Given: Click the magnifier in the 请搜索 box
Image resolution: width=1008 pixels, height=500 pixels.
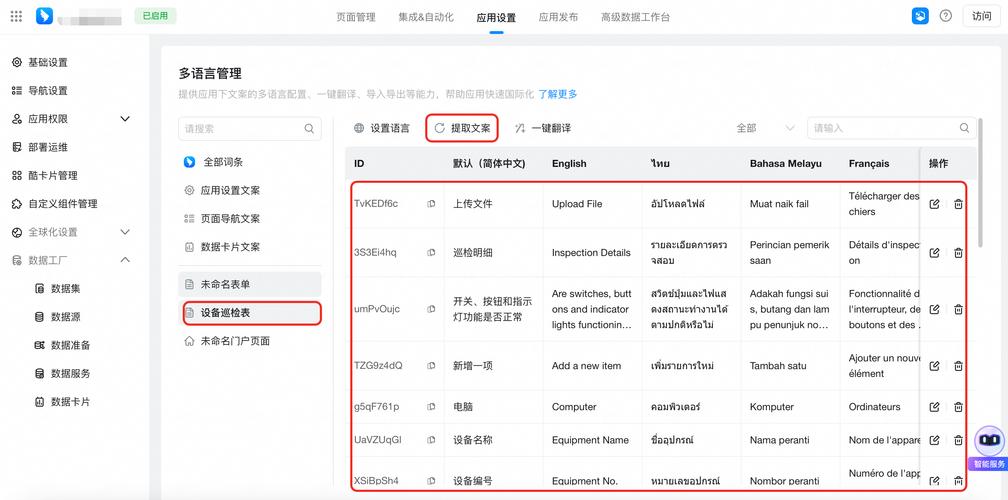Looking at the screenshot, I should click(x=309, y=129).
